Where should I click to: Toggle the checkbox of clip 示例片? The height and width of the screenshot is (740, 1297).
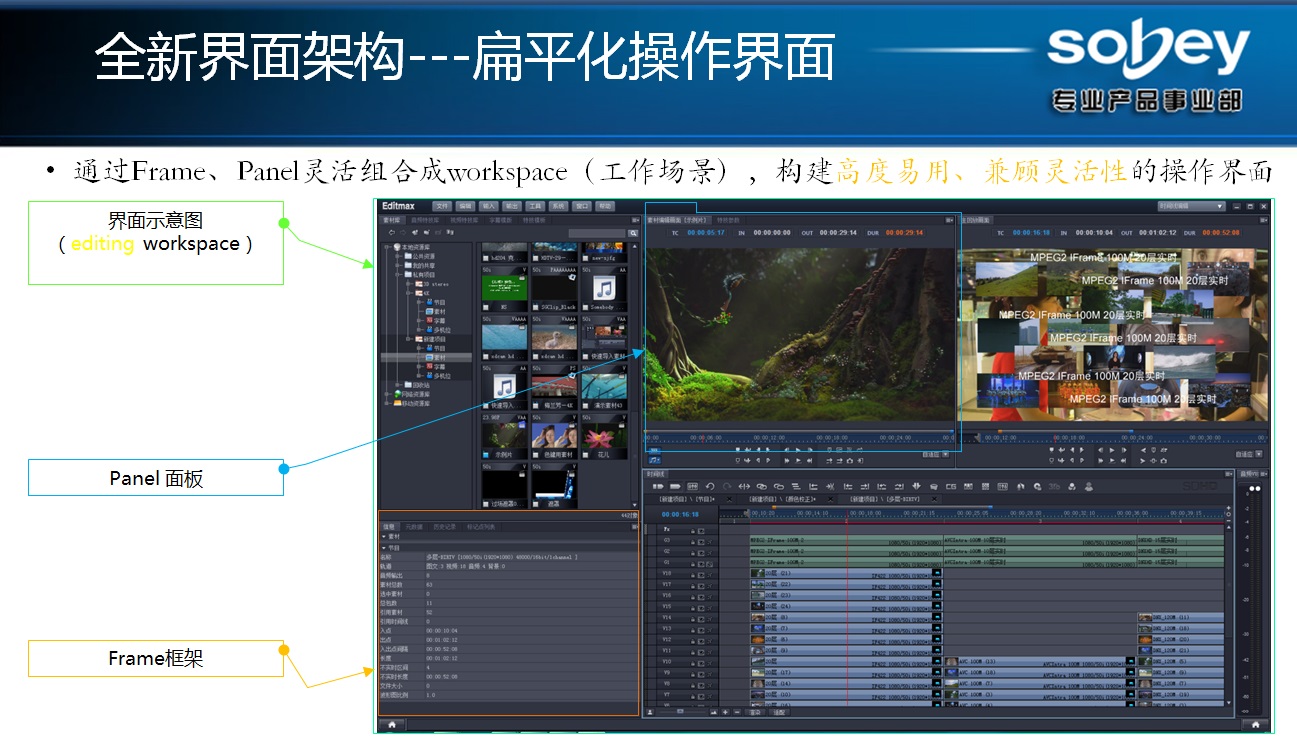[486, 454]
